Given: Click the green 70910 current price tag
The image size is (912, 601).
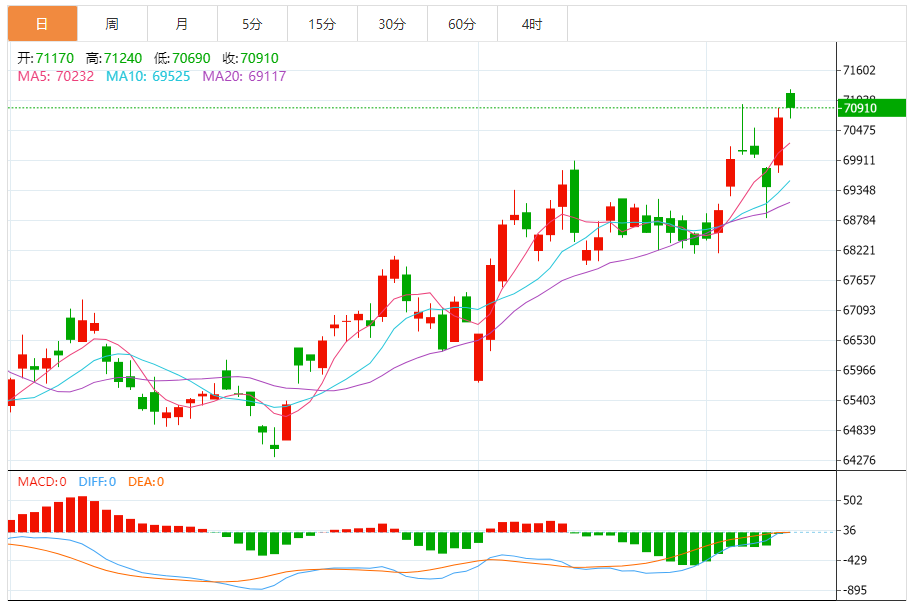Looking at the screenshot, I should 872,108.
